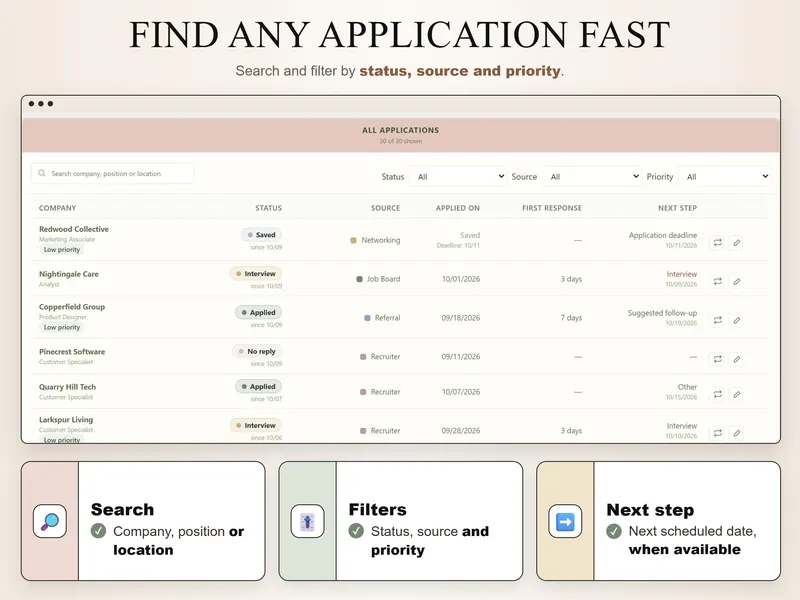The height and width of the screenshot is (600, 800).
Task: Click the Application deadline next step
Action: pyautogui.click(x=663, y=235)
